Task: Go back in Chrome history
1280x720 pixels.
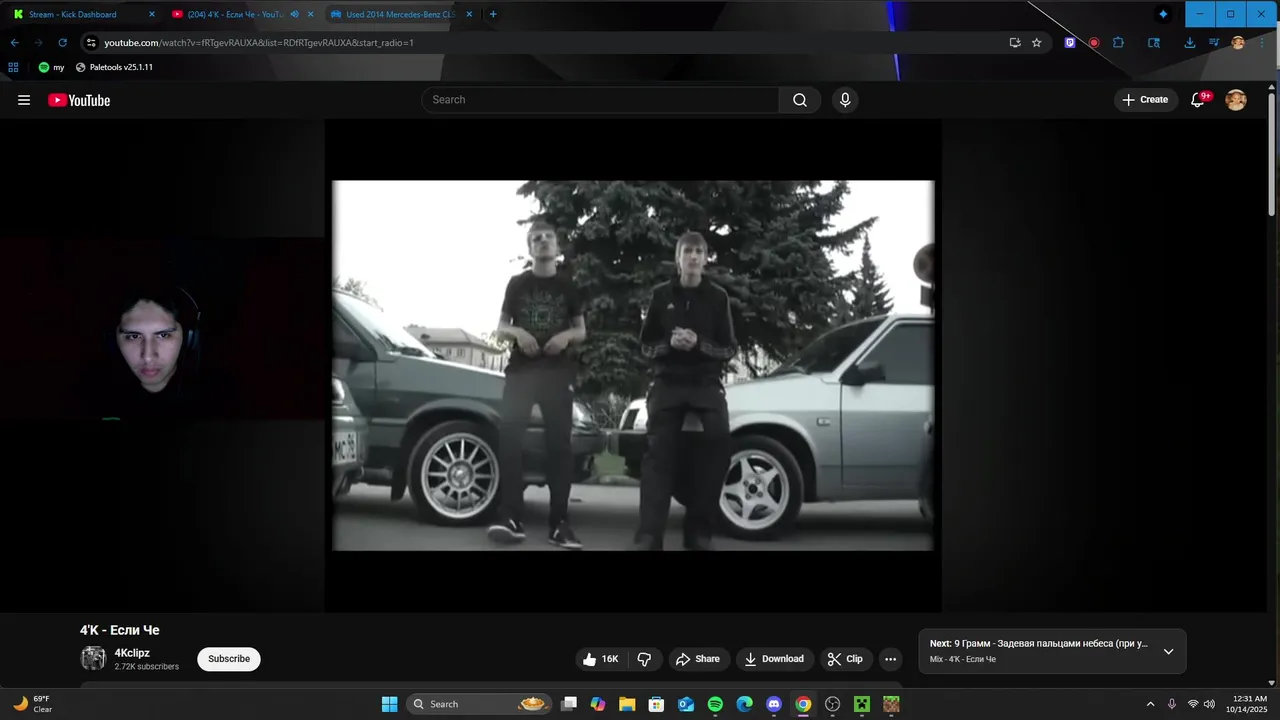Action: pos(14,43)
